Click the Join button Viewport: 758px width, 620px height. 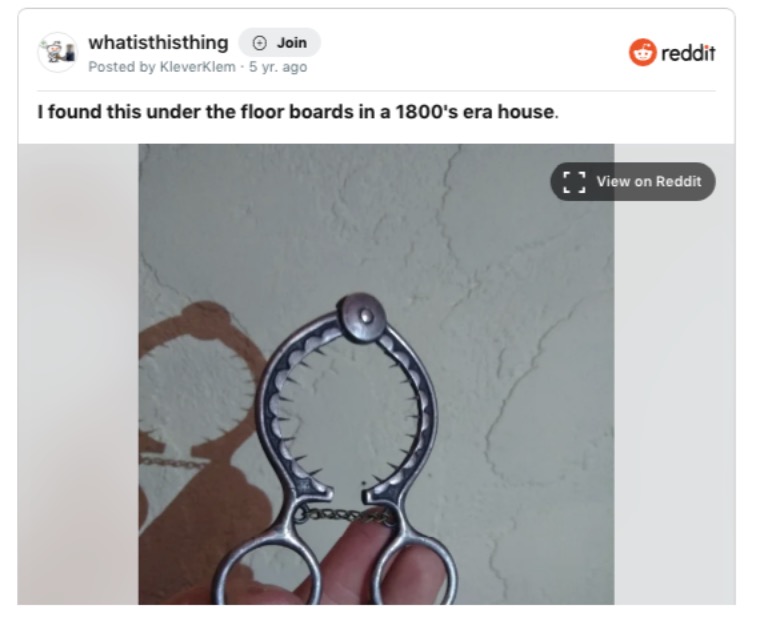[279, 43]
